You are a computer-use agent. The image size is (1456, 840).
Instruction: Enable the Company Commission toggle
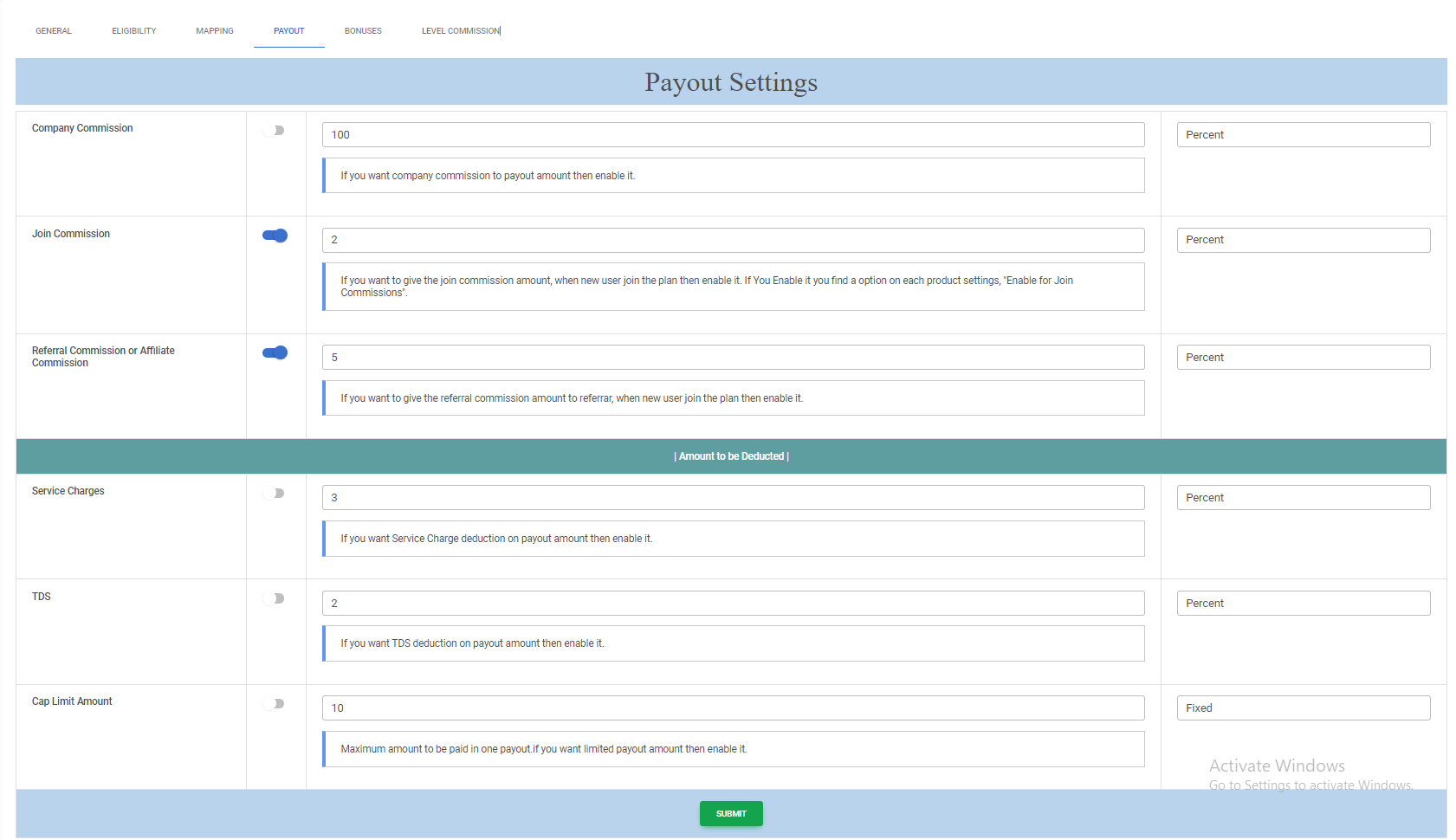pos(275,130)
